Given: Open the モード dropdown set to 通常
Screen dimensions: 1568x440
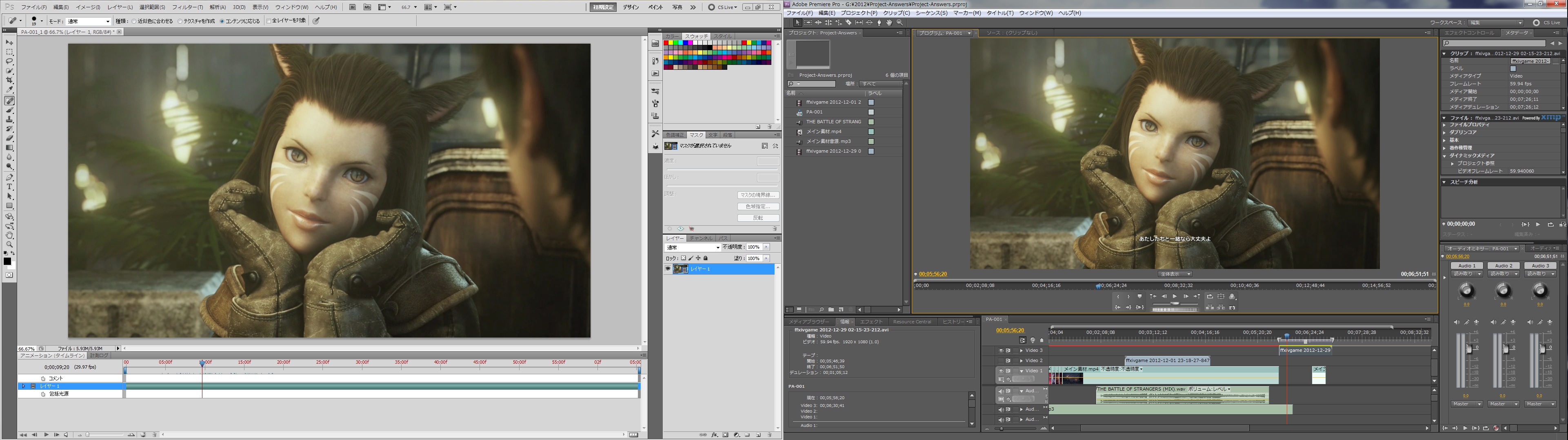Looking at the screenshot, I should click(88, 21).
